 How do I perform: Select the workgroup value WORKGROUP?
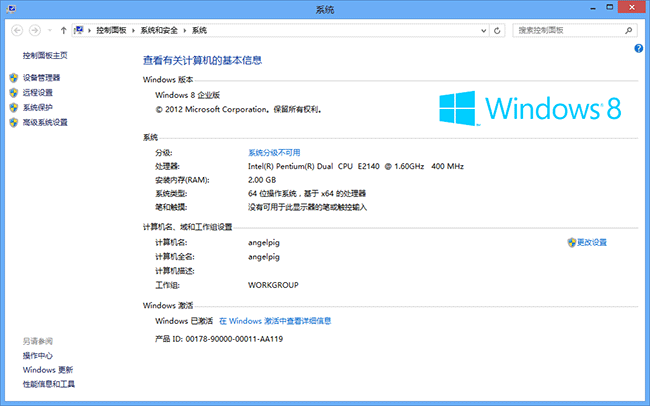(273, 285)
